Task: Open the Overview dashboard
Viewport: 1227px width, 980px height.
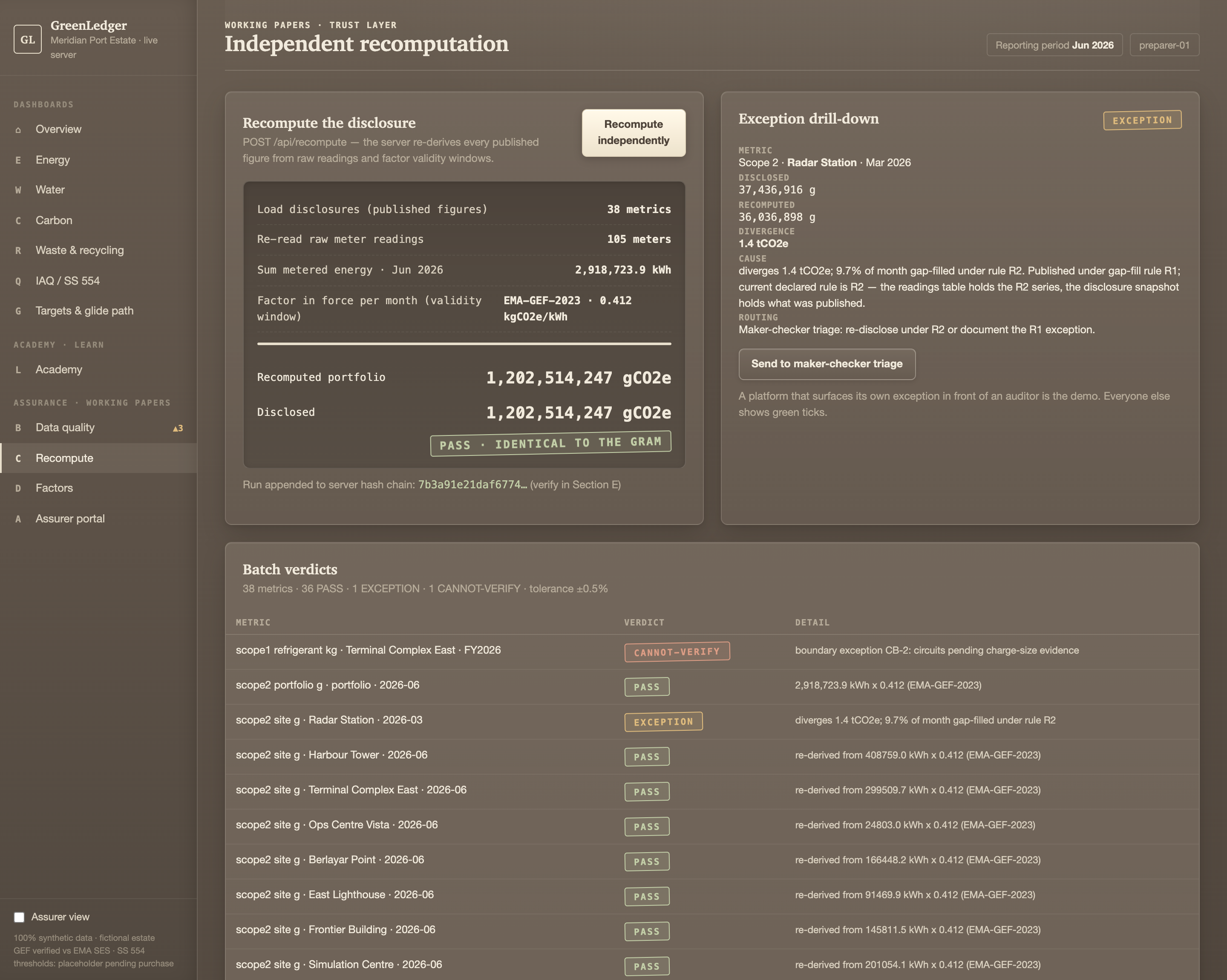Action: point(98,129)
